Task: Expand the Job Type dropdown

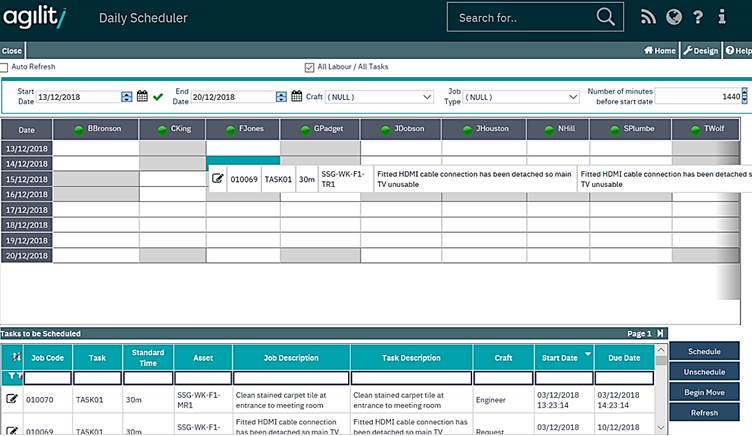Action: coord(573,97)
